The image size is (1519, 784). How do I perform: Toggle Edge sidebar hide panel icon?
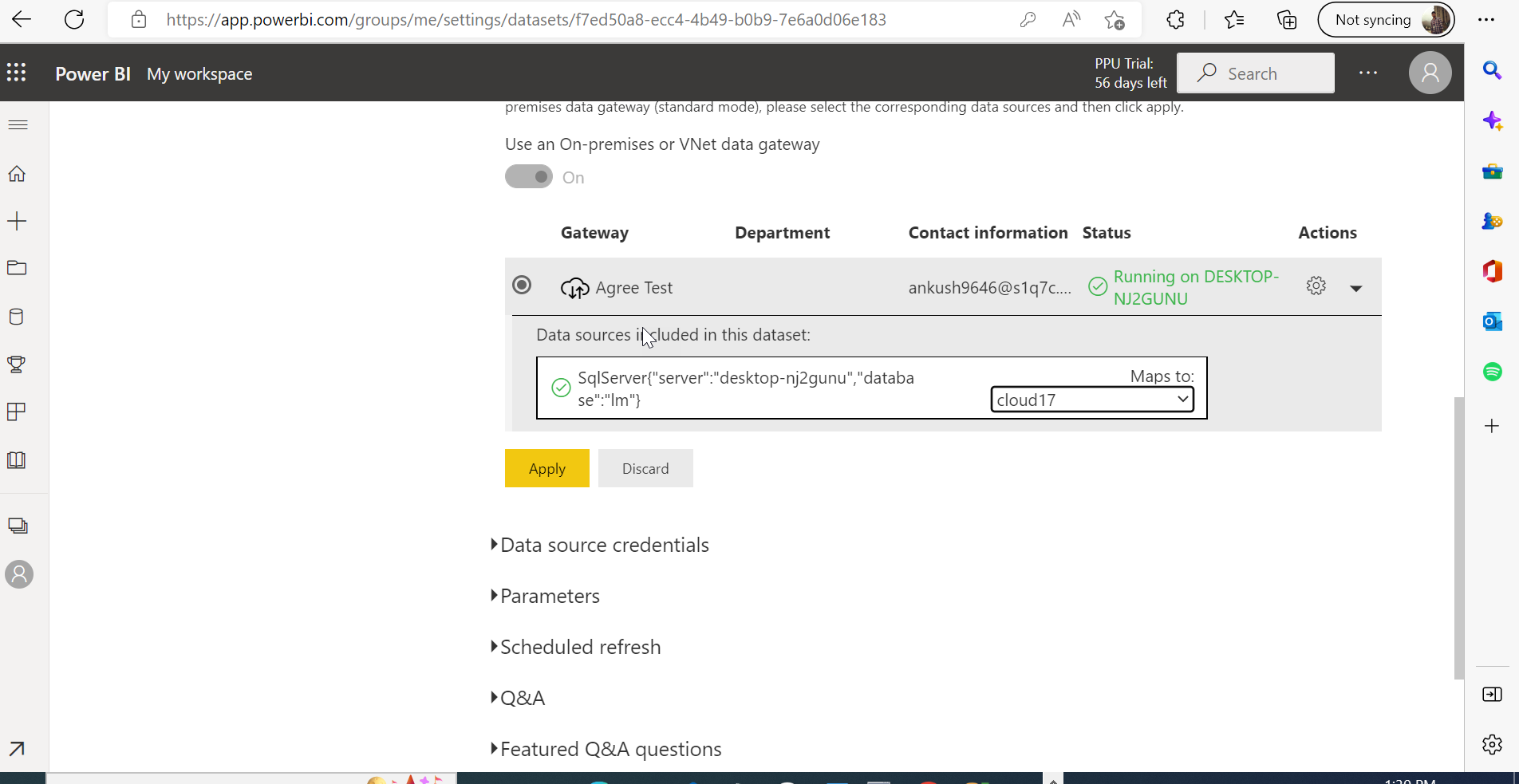click(1493, 695)
